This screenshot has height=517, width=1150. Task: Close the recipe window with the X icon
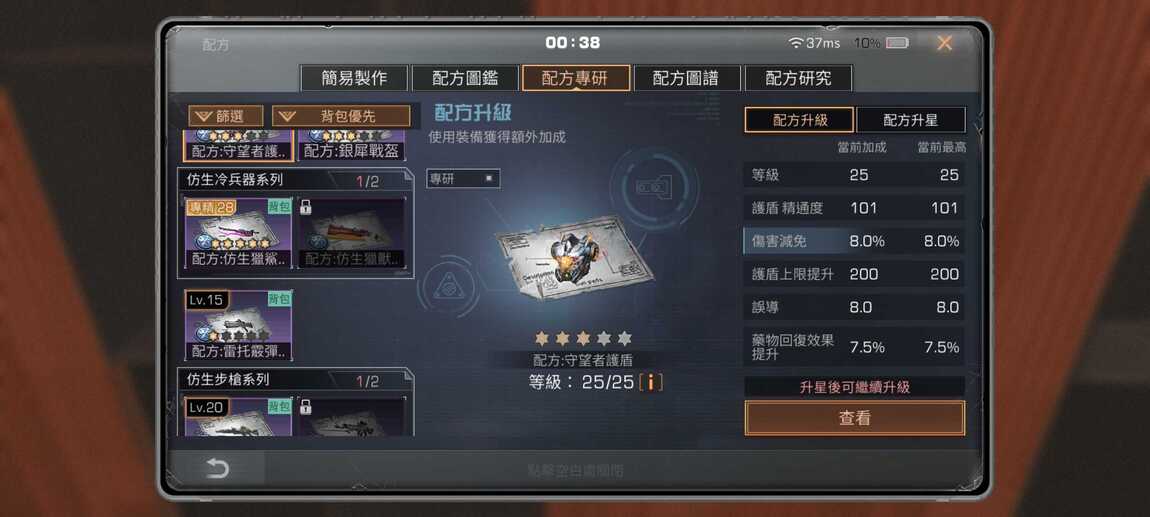click(944, 43)
